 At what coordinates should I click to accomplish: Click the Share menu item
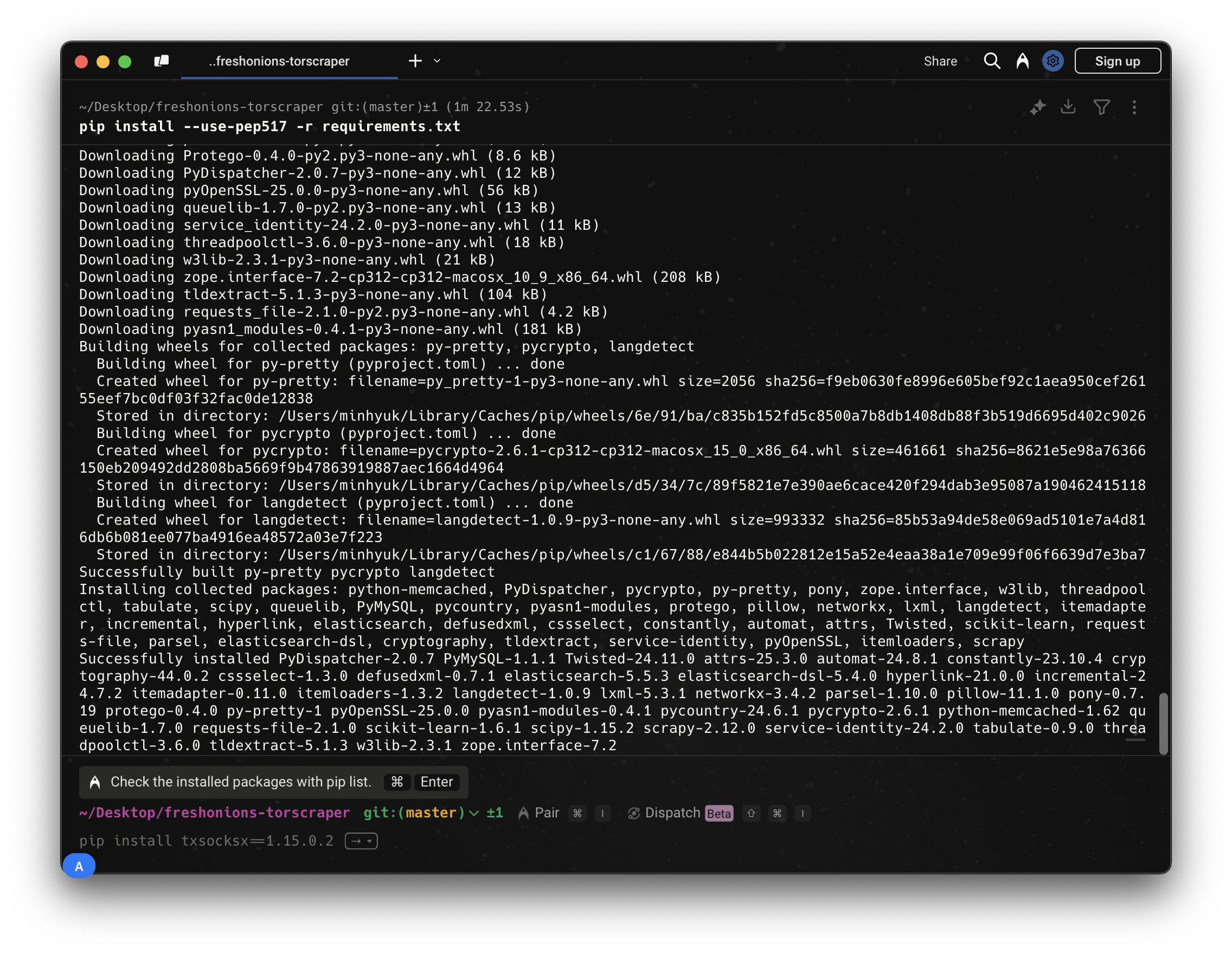(940, 61)
